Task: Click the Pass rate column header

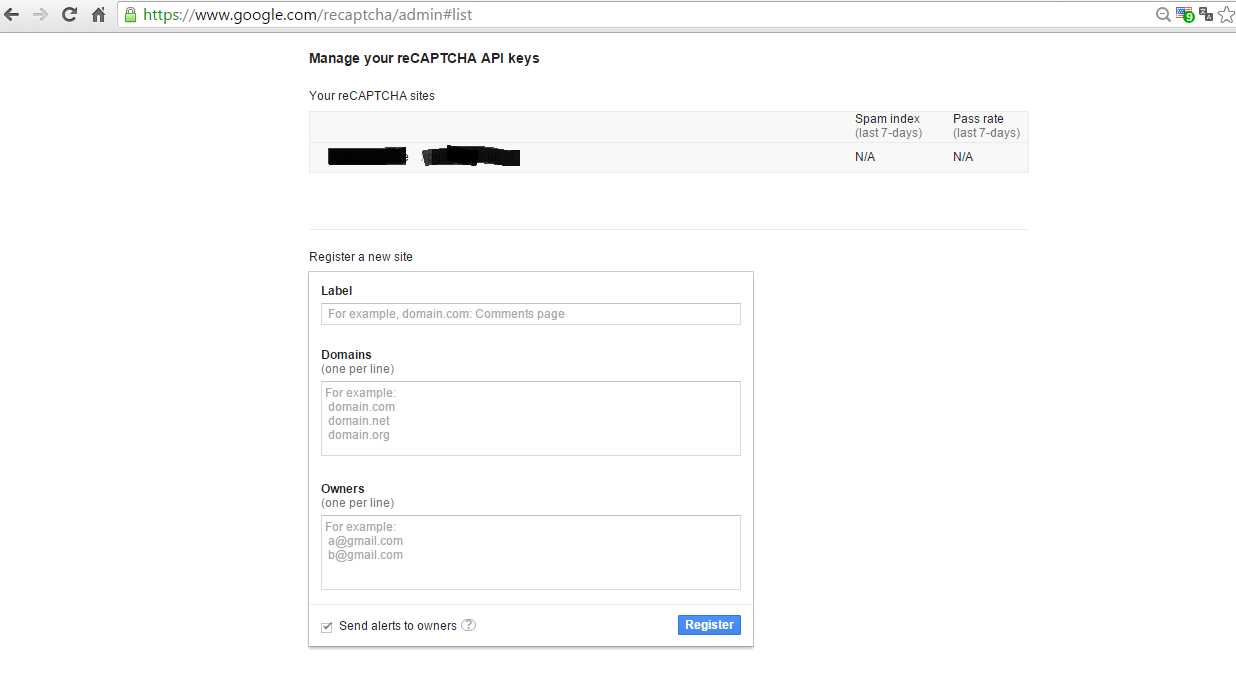Action: (x=986, y=126)
